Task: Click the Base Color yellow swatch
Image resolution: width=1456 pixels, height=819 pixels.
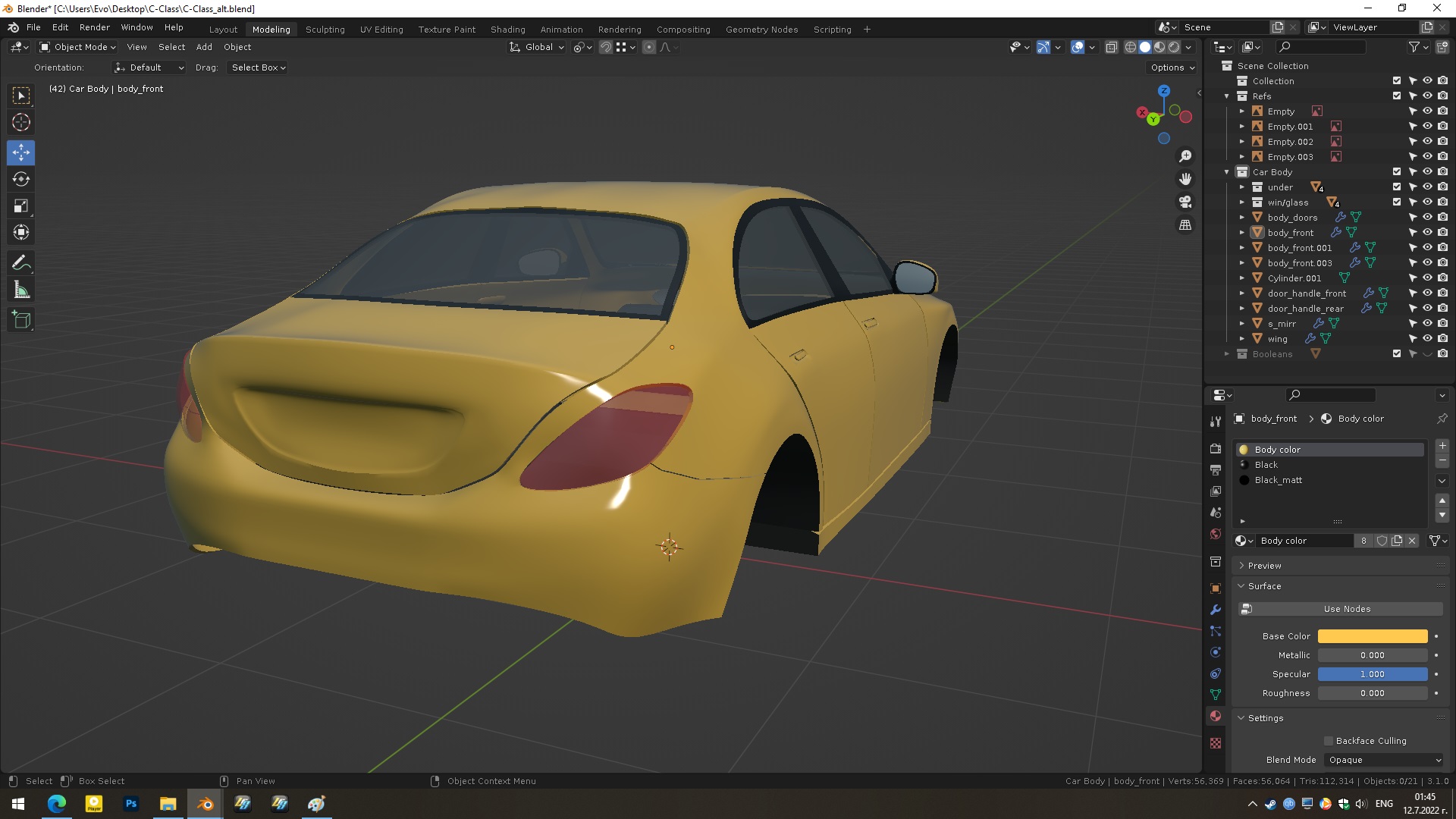Action: (x=1372, y=636)
